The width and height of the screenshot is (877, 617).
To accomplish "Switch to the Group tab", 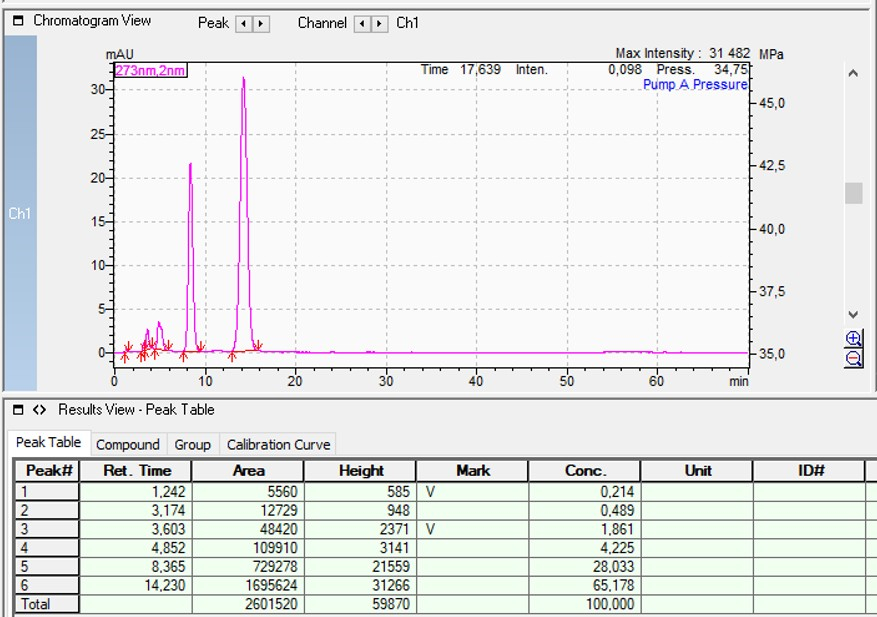I will [x=192, y=444].
